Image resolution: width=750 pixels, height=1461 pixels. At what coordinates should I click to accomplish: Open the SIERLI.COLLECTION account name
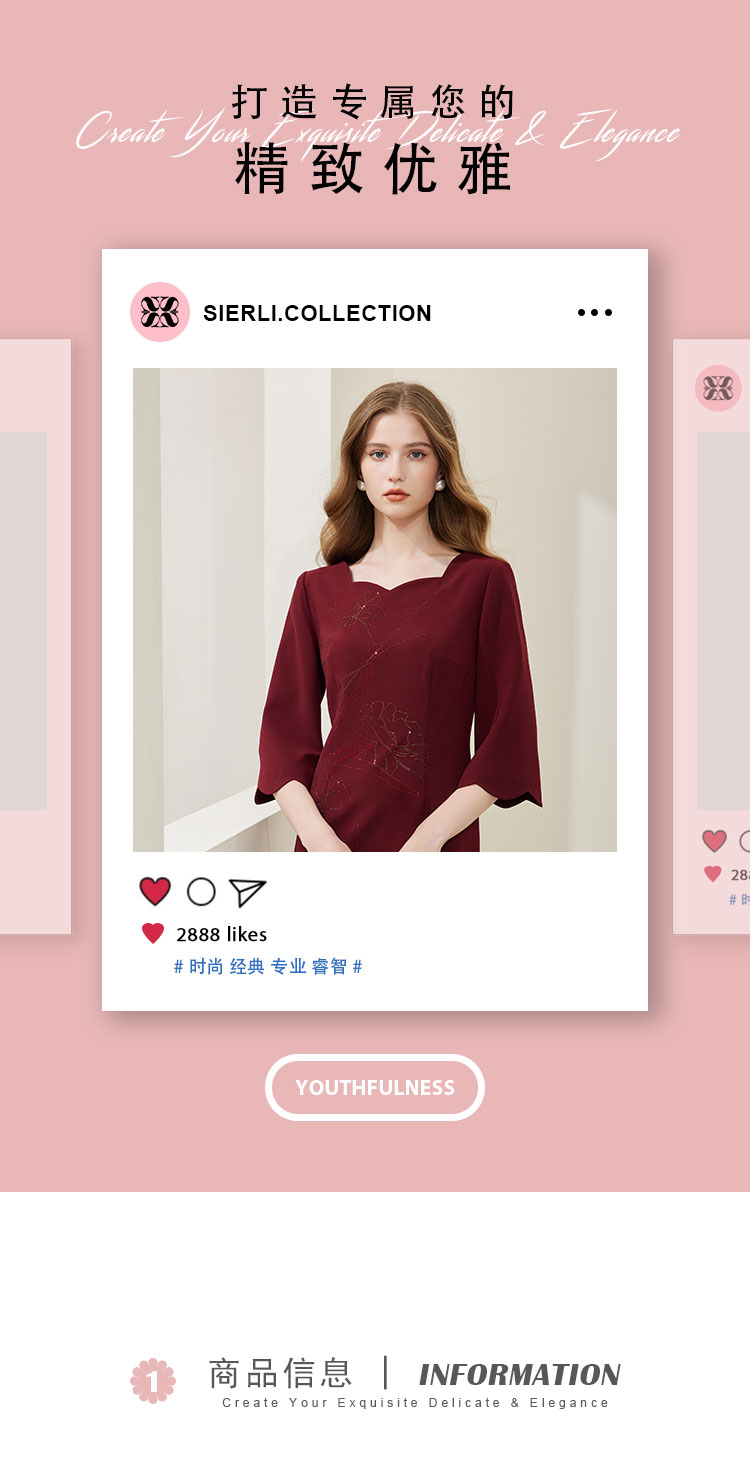click(x=317, y=313)
